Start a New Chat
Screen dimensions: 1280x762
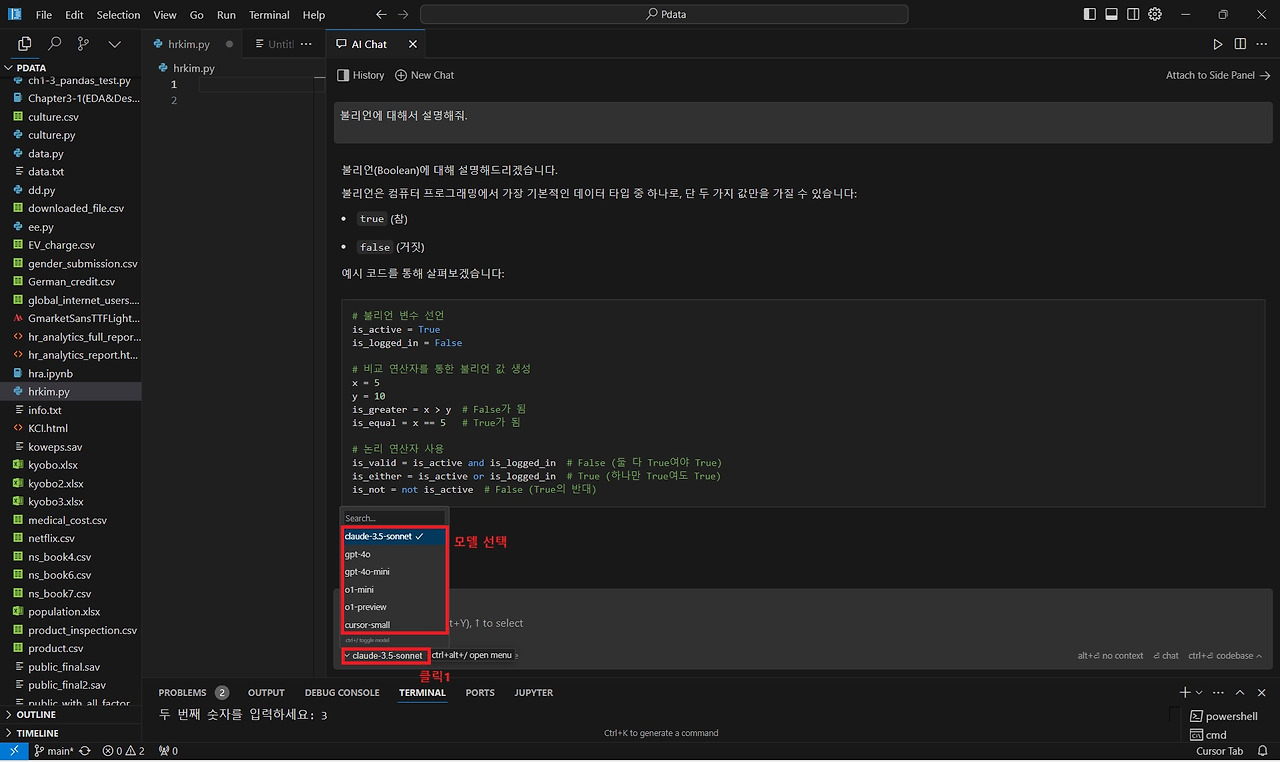[x=425, y=75]
